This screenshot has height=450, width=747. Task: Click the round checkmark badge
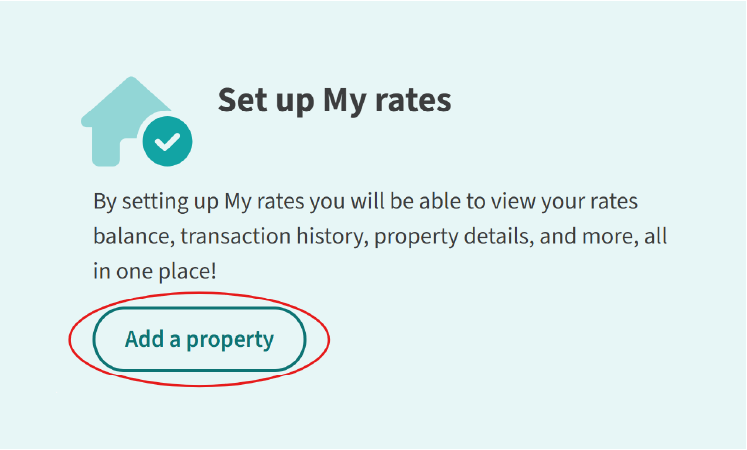(x=167, y=141)
